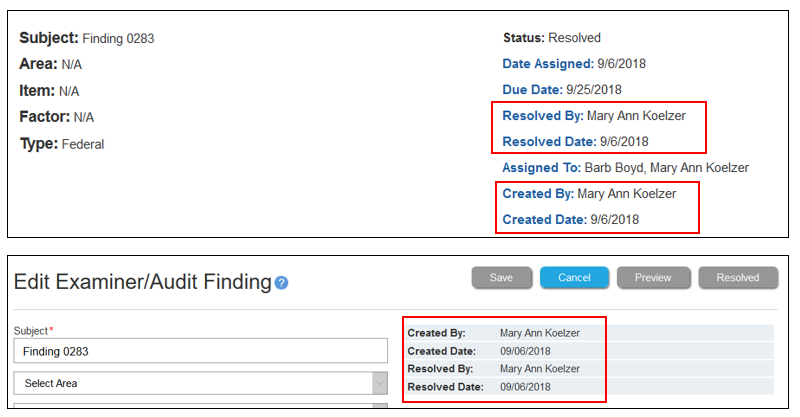Select the Type: Federal text
The height and width of the screenshot is (417, 800).
[62, 144]
